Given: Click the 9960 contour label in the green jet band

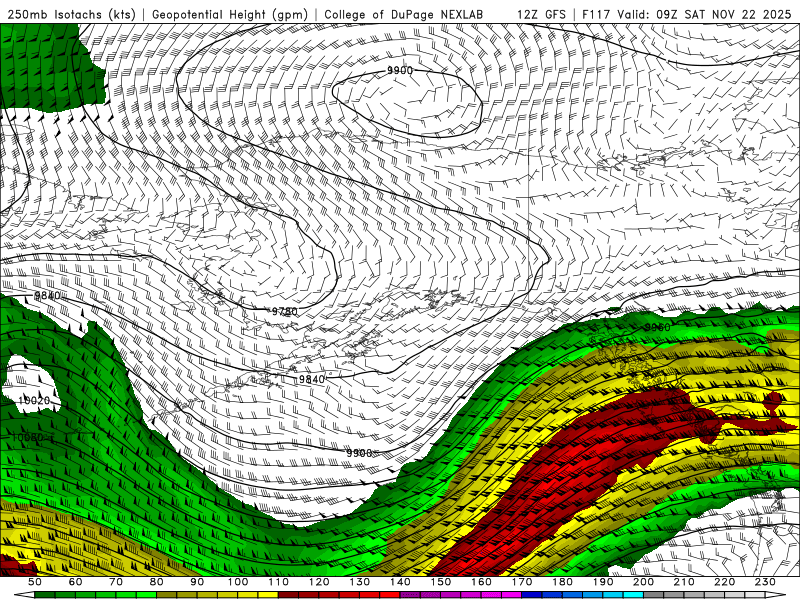Looking at the screenshot, I should pos(657,327).
